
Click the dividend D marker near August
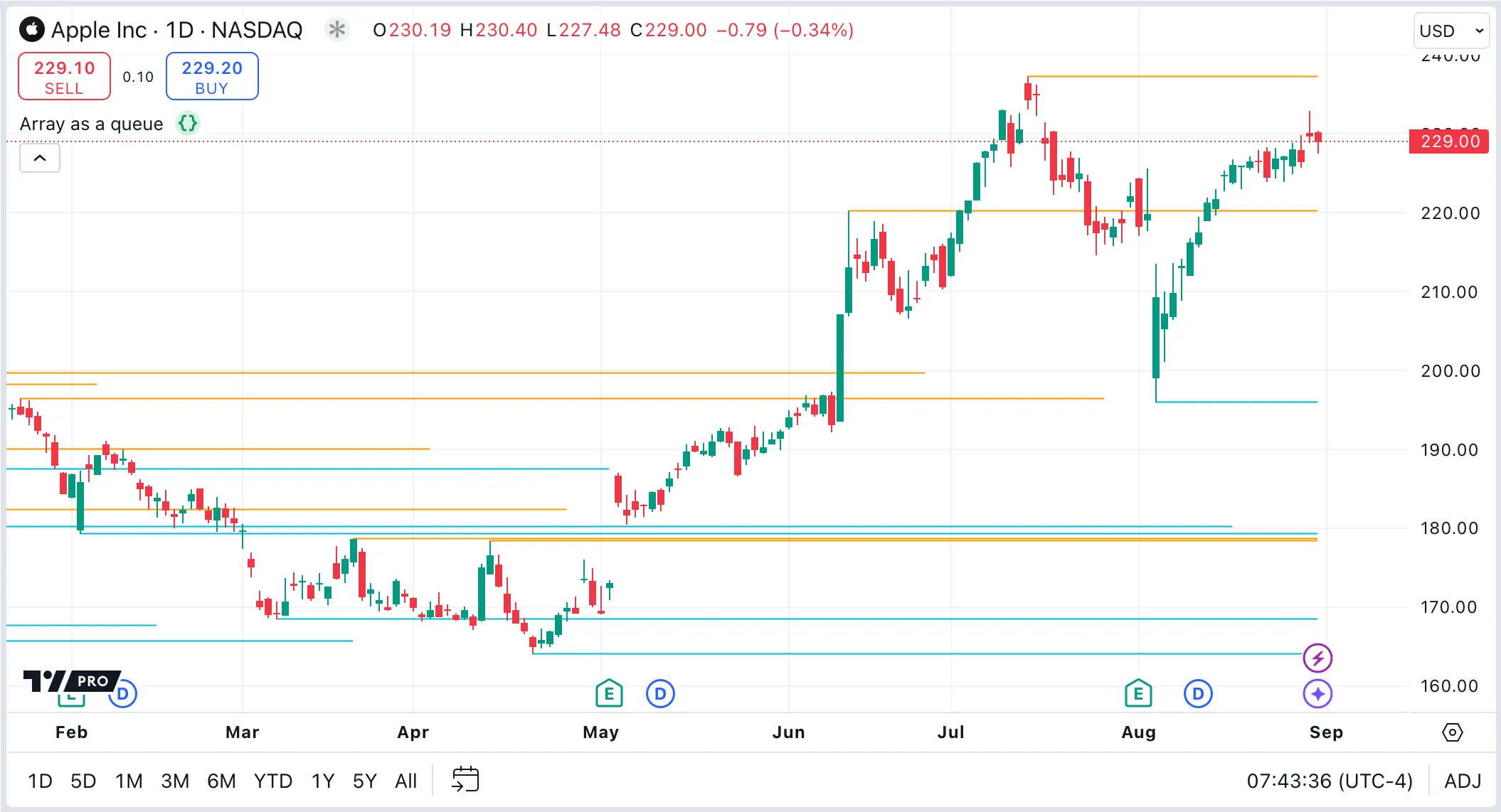coord(1198,693)
